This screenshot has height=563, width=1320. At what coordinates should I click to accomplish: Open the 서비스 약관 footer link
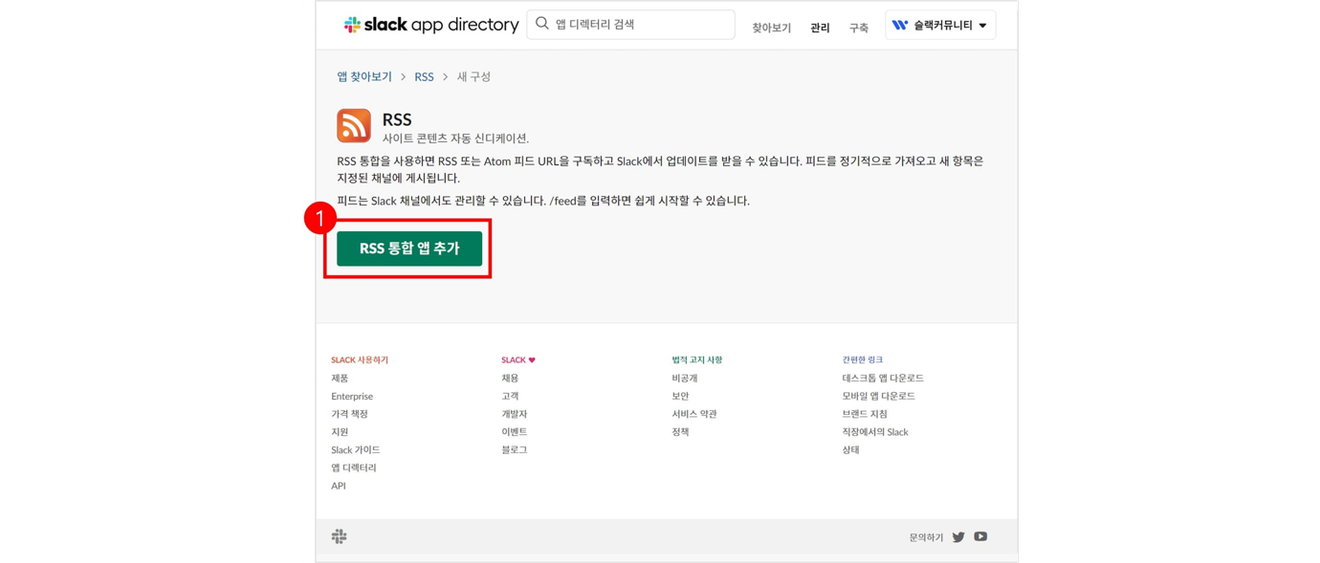point(694,414)
